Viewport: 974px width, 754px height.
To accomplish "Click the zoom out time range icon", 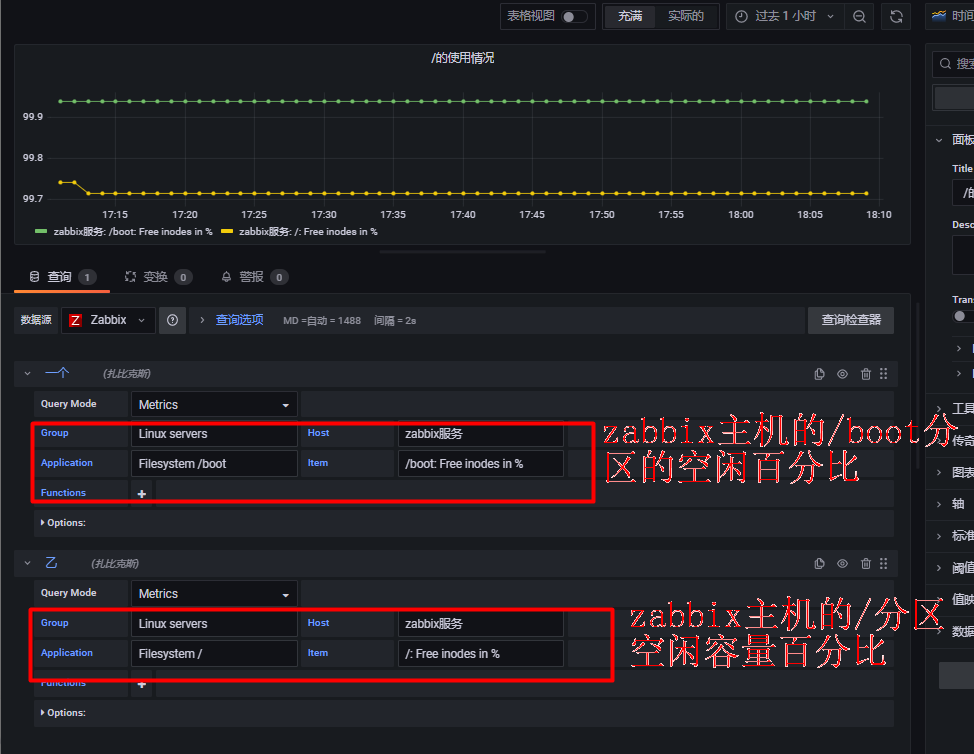I will [859, 17].
